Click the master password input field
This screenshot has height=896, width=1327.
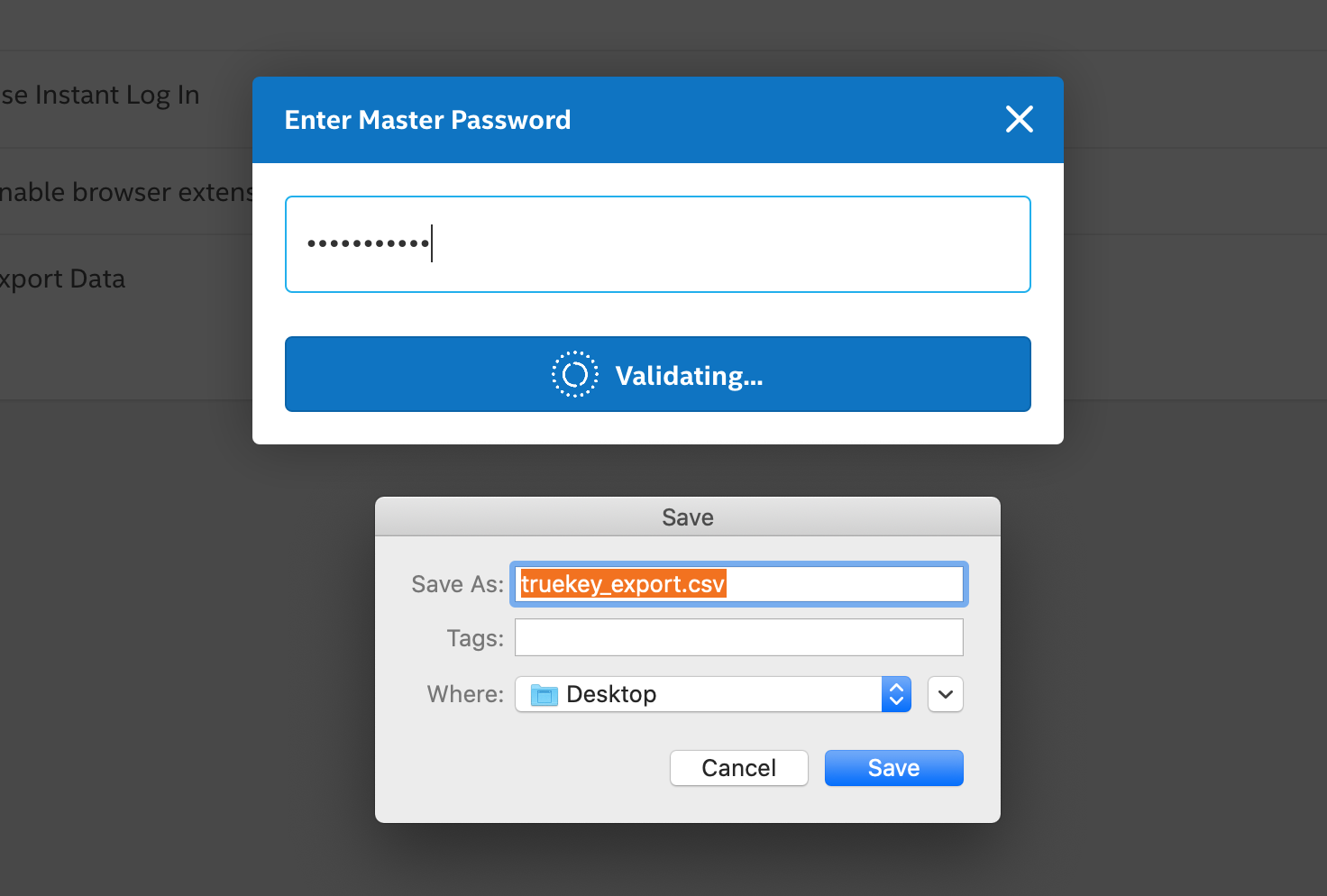(x=658, y=244)
